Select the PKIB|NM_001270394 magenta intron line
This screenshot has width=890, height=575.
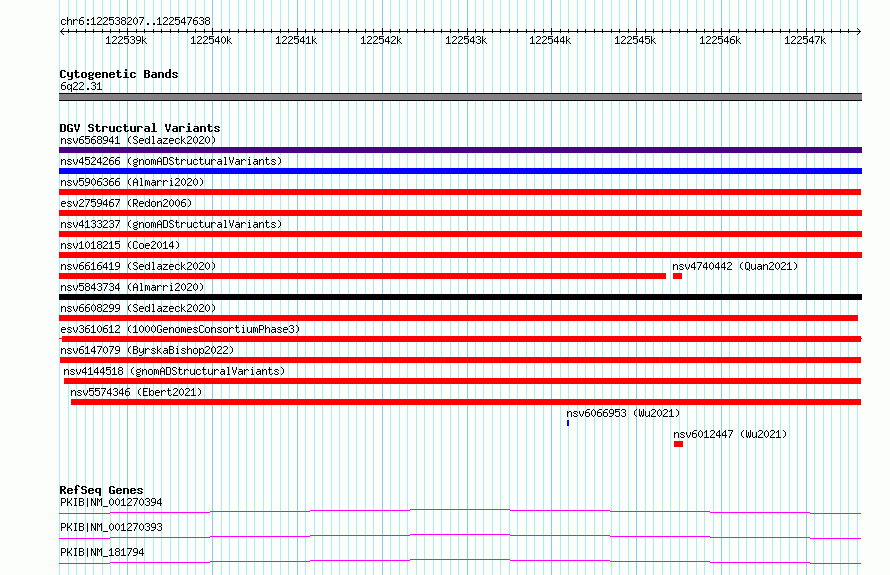pyautogui.click(x=460, y=511)
